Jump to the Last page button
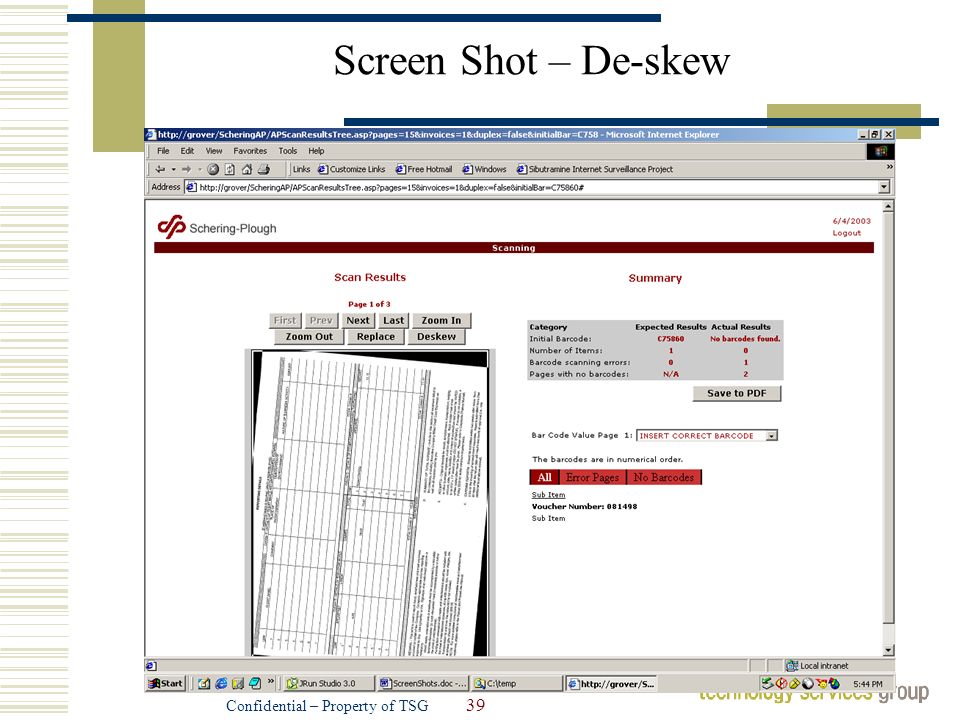 pos(393,321)
